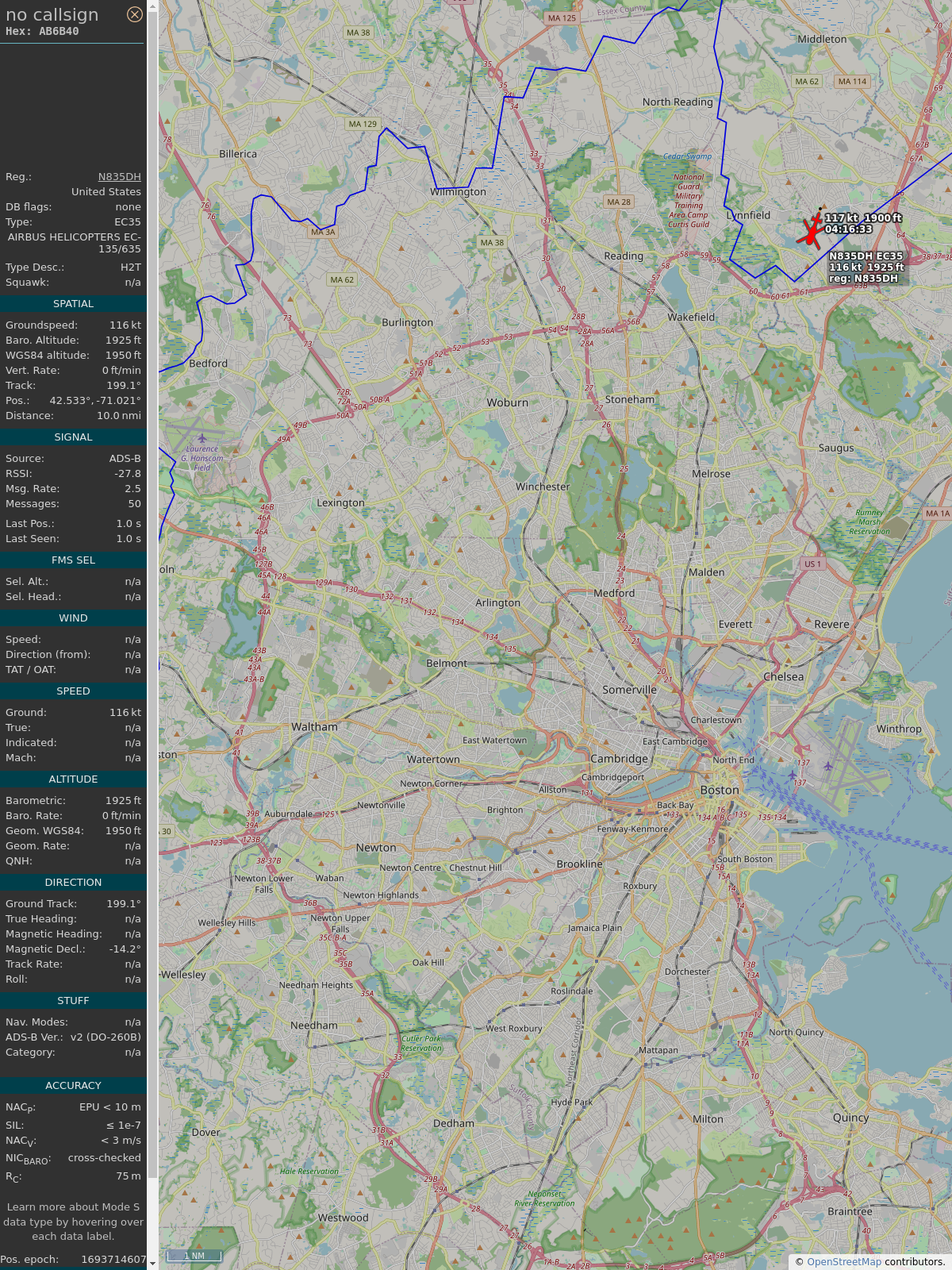
Task: Click the US 1 route shield
Action: click(x=812, y=564)
